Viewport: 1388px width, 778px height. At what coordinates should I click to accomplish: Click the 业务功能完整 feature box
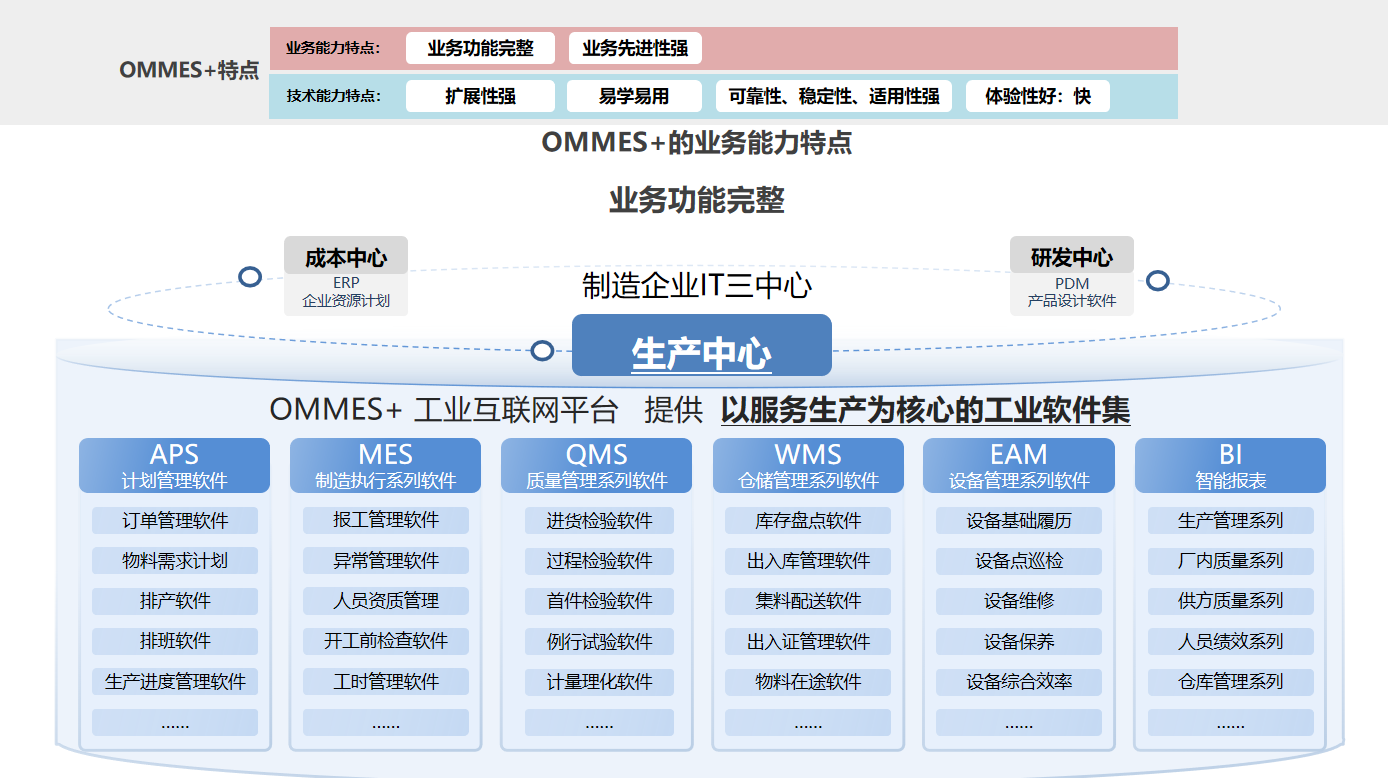480,48
